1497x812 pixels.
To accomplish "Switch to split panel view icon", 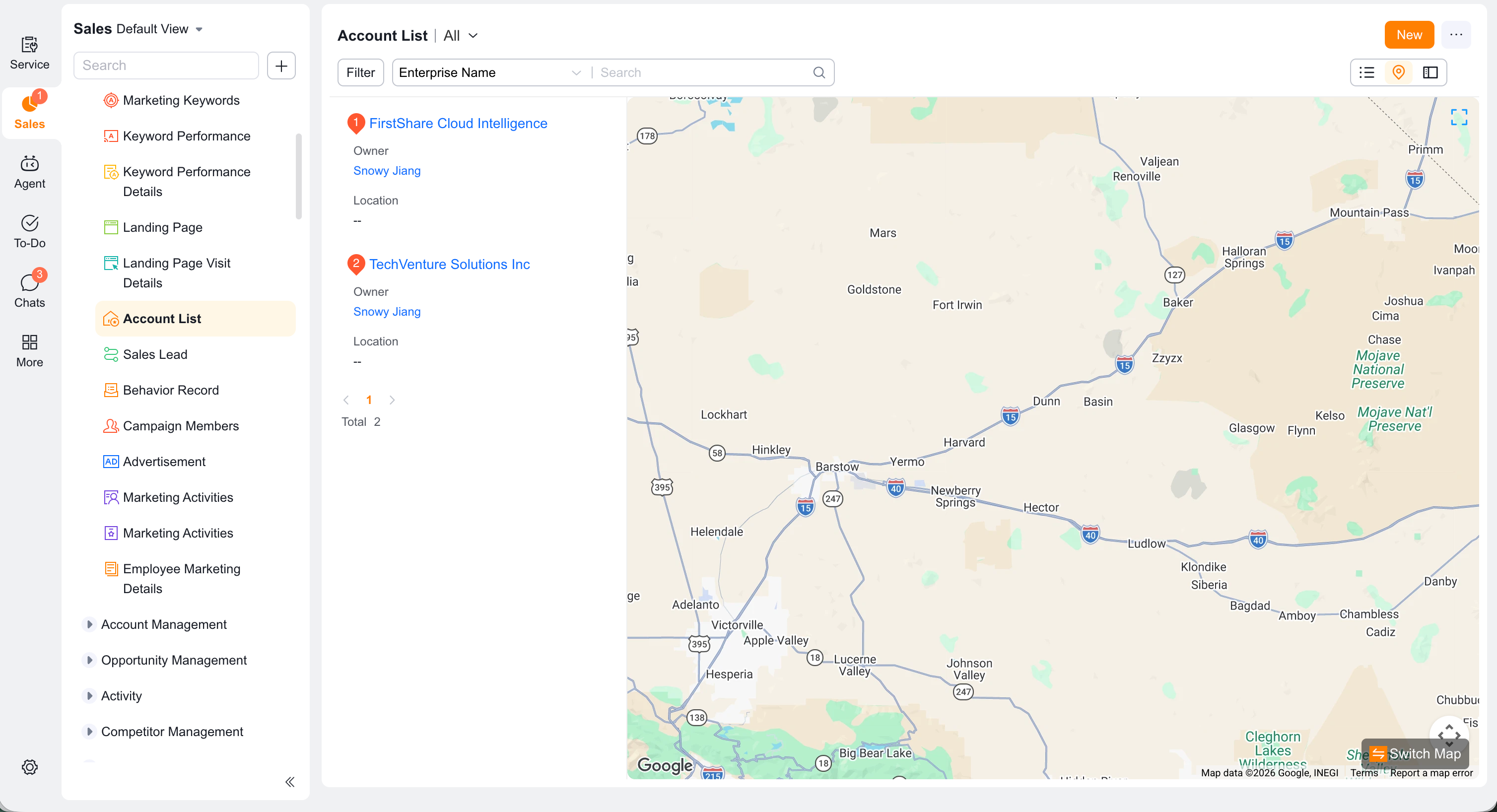I will point(1430,72).
